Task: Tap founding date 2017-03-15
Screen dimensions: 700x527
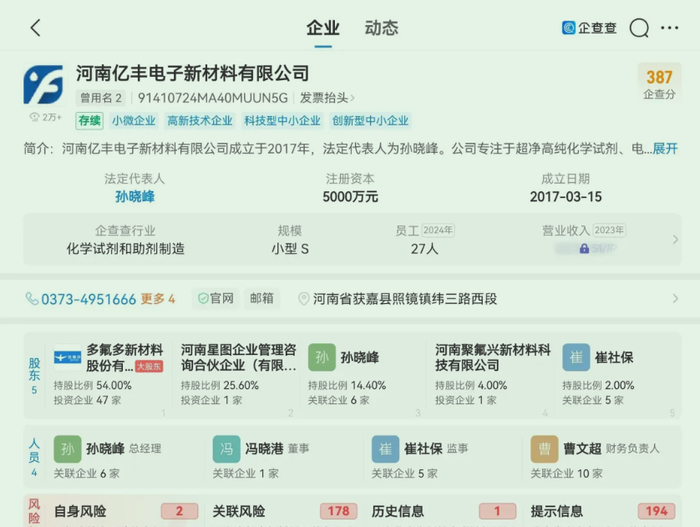Action: 566,197
